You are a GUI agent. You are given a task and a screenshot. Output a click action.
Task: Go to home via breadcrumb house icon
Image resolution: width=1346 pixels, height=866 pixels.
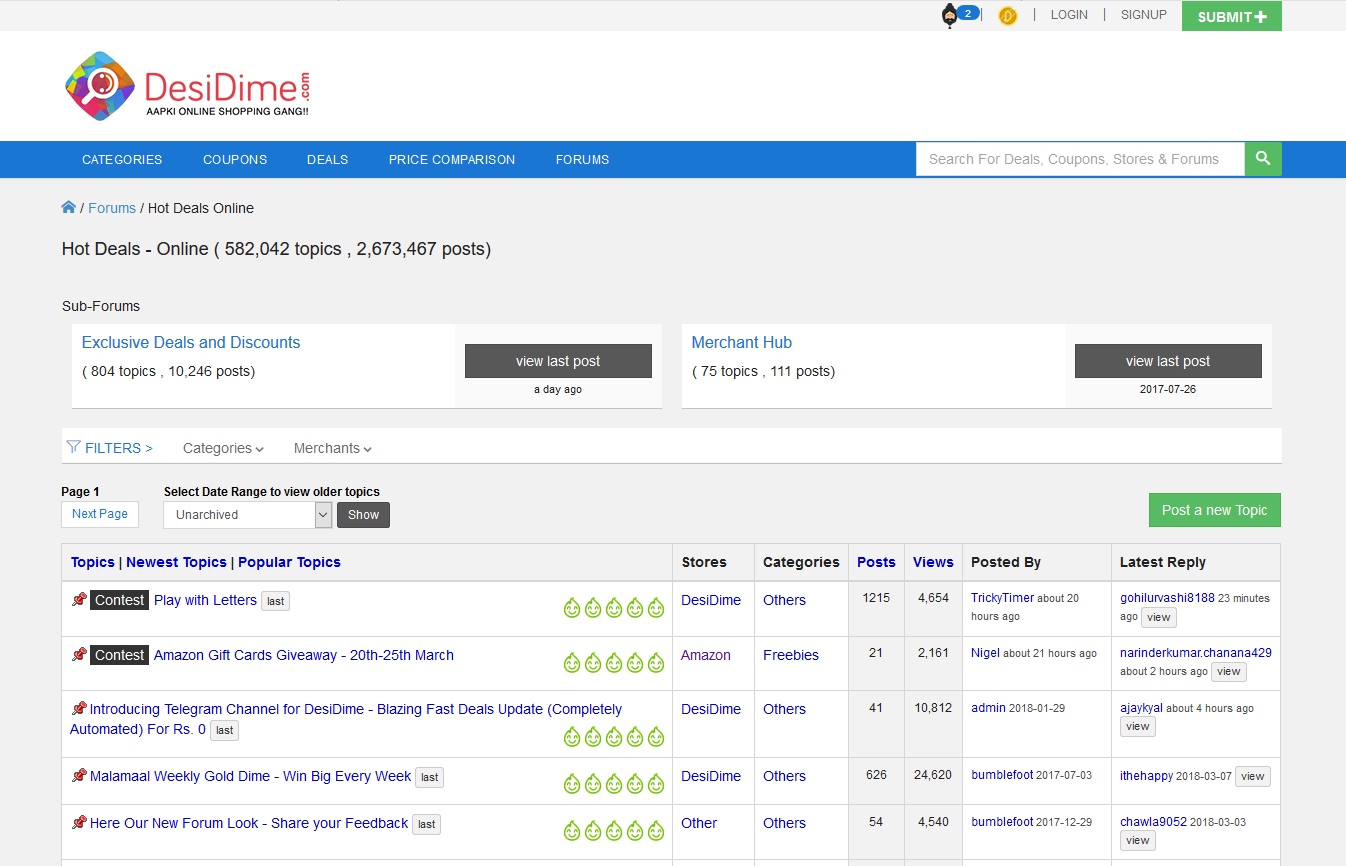[69, 207]
